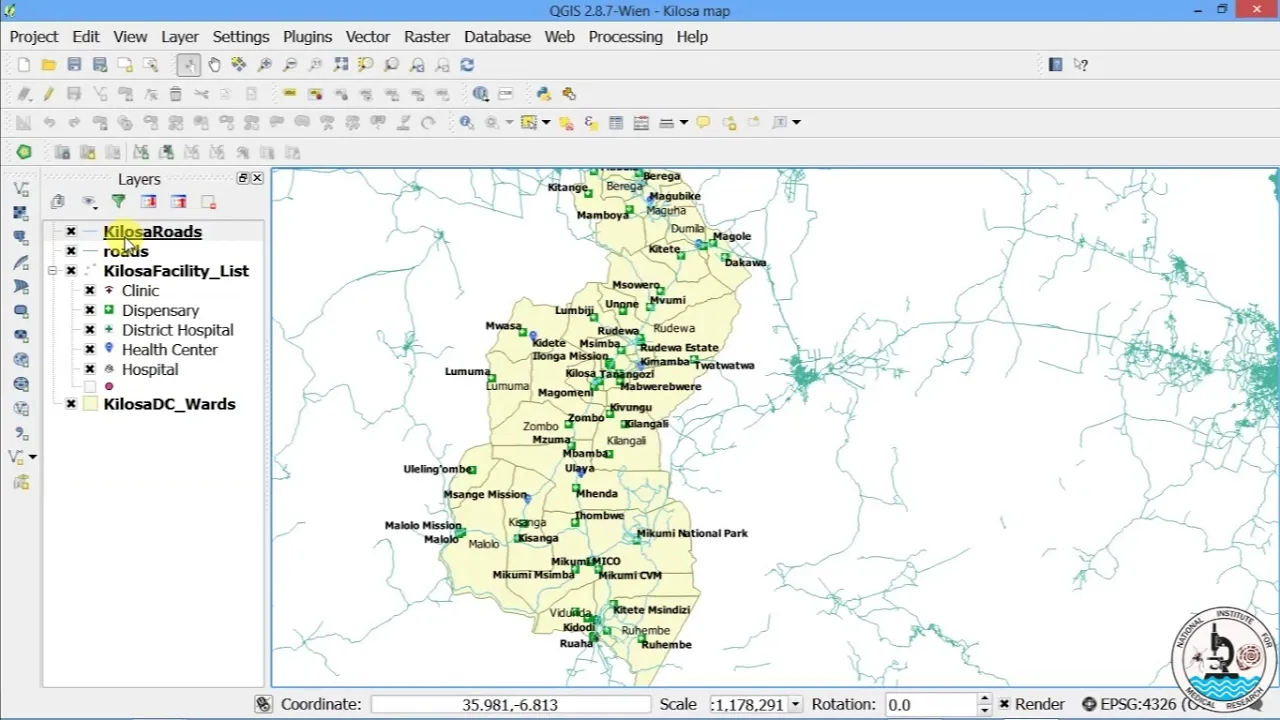
Task: Check the unlabeled purple dot category
Action: (90, 386)
